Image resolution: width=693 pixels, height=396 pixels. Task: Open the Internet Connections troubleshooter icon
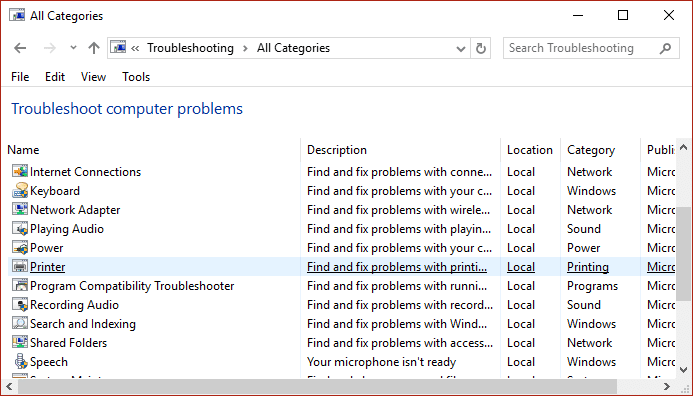(x=20, y=171)
